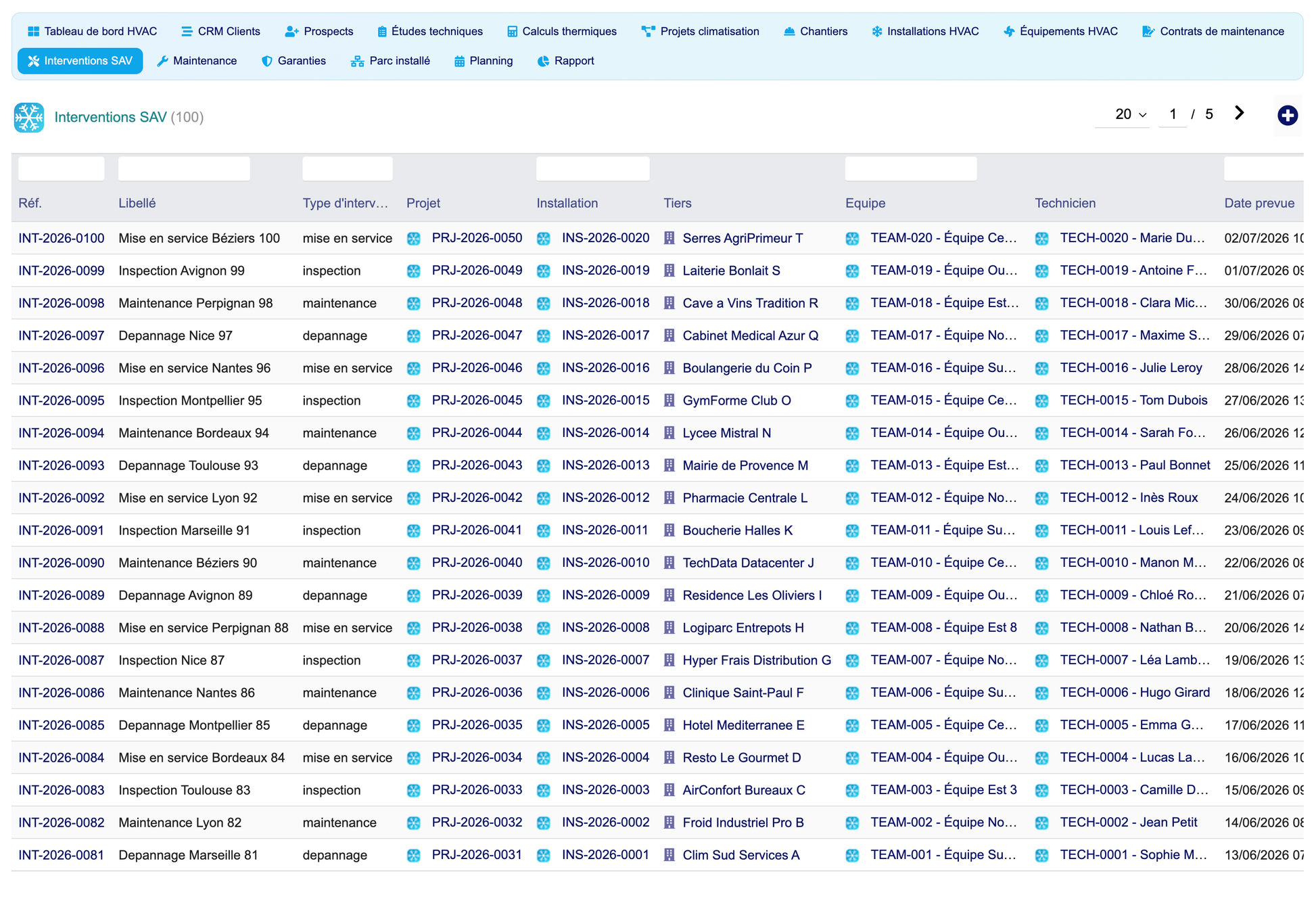Open the Garanties tab
Image resolution: width=1316 pixels, height=924 pixels.
[293, 61]
